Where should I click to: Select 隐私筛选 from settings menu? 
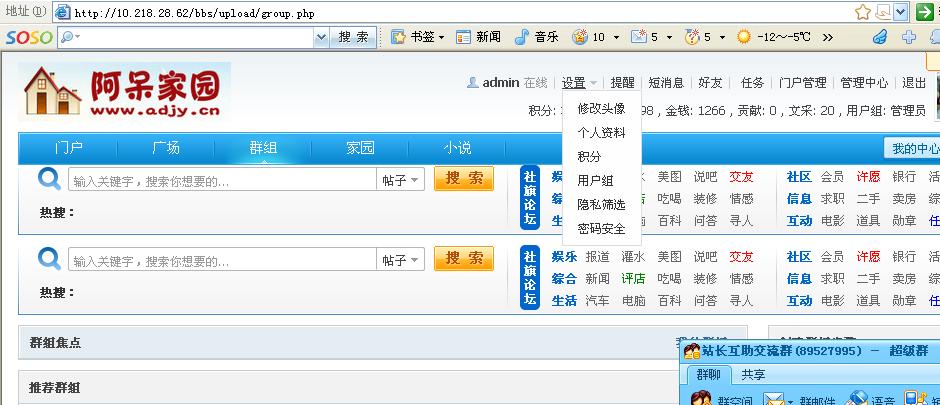[x=601, y=204]
